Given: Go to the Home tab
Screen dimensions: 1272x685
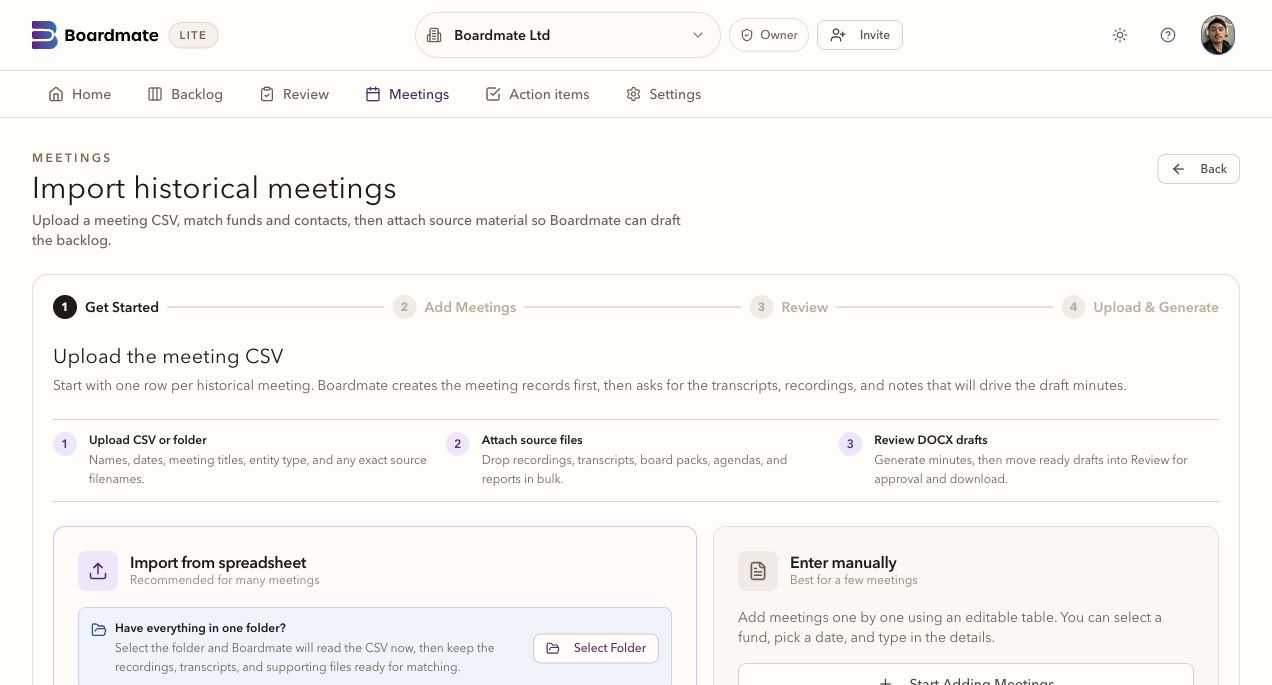Looking at the screenshot, I should [x=80, y=94].
